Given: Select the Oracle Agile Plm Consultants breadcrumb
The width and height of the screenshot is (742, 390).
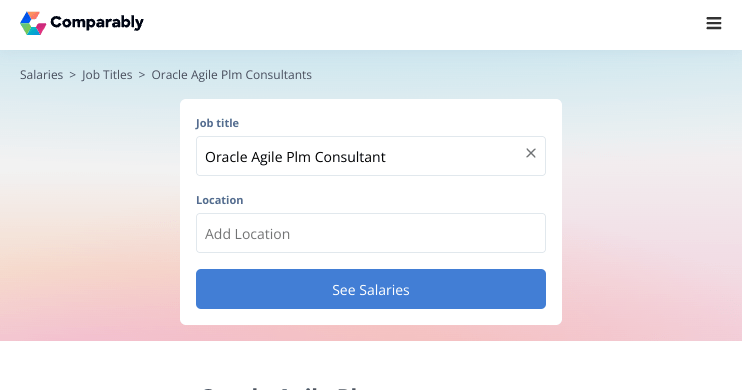Looking at the screenshot, I should (231, 75).
